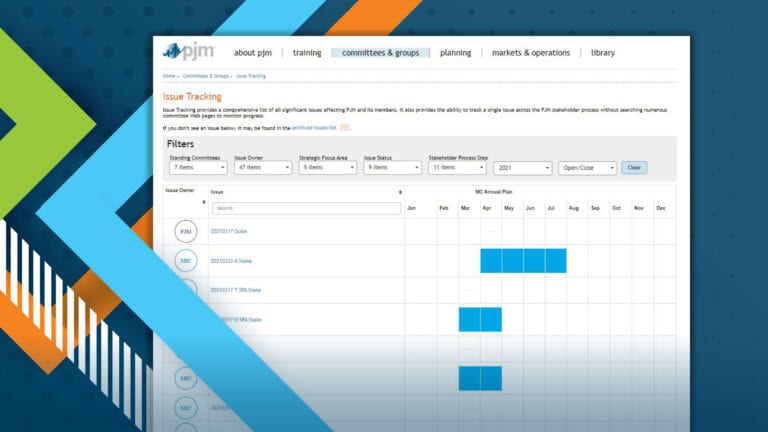Click the PJM owner circle icon

[x=186, y=231]
